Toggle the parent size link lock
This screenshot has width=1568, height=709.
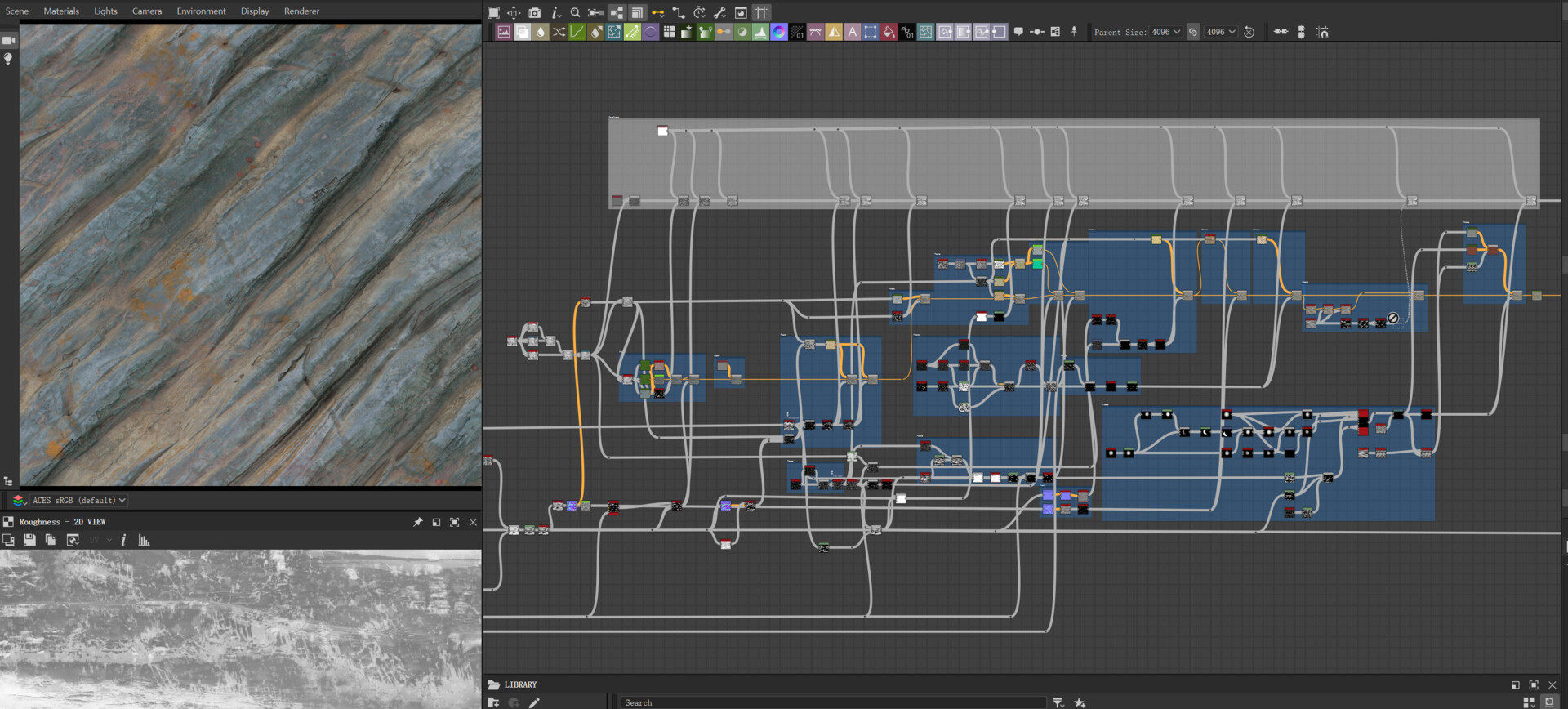pyautogui.click(x=1193, y=32)
